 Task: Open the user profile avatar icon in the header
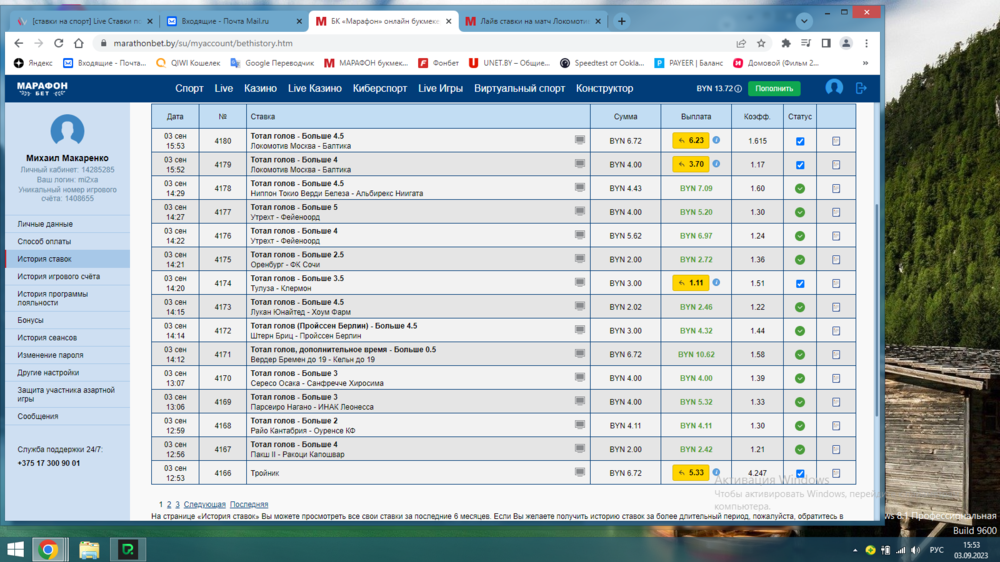click(834, 88)
